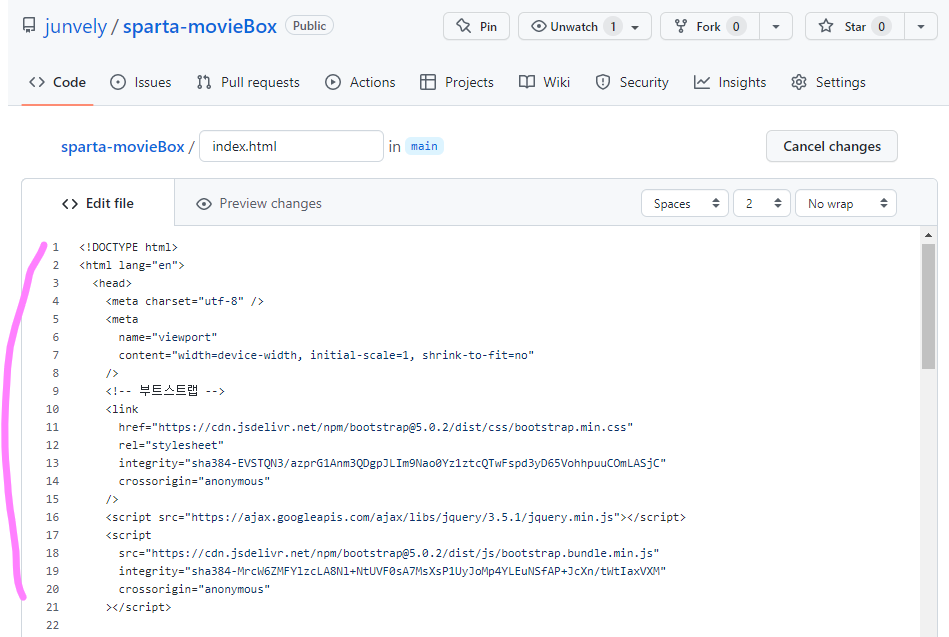Image resolution: width=949 pixels, height=637 pixels.
Task: Switch to the Preview changes tab
Action: click(259, 203)
